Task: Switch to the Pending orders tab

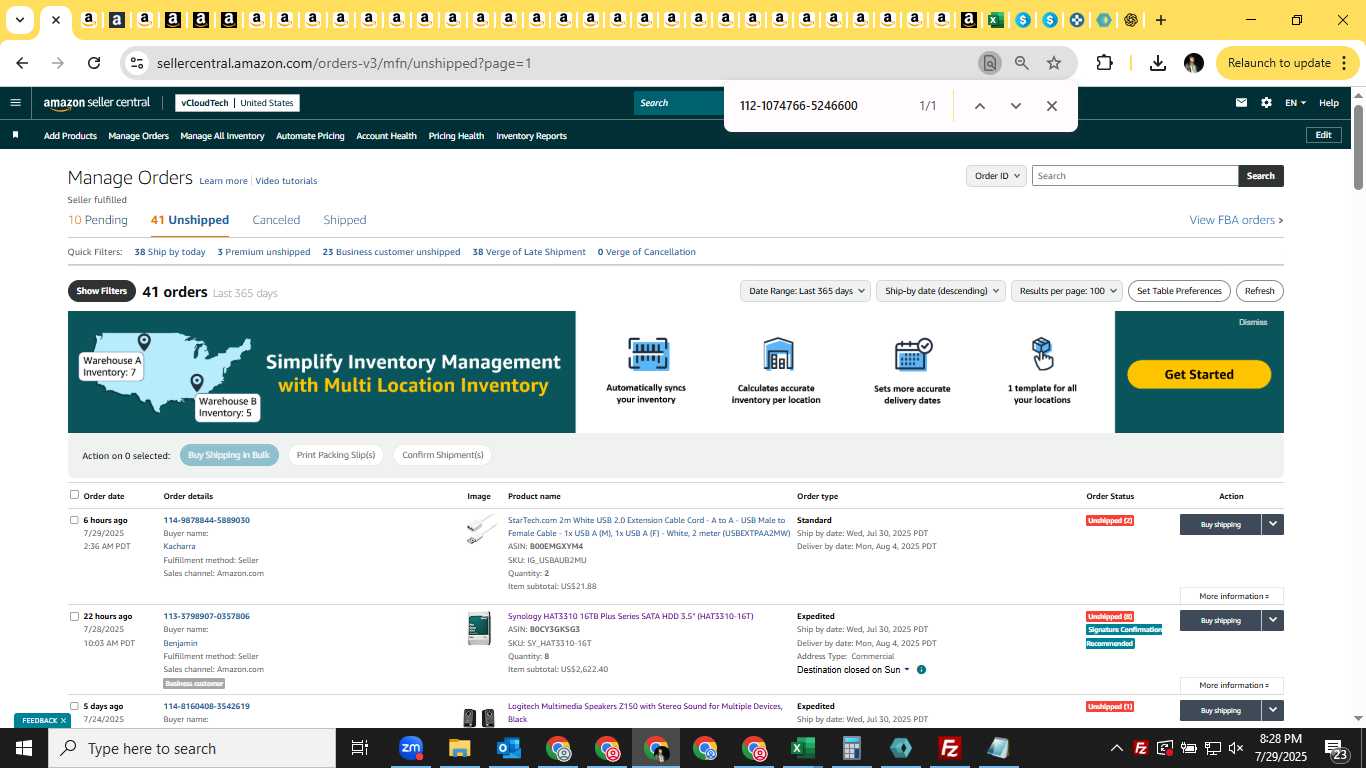Action: pos(98,220)
